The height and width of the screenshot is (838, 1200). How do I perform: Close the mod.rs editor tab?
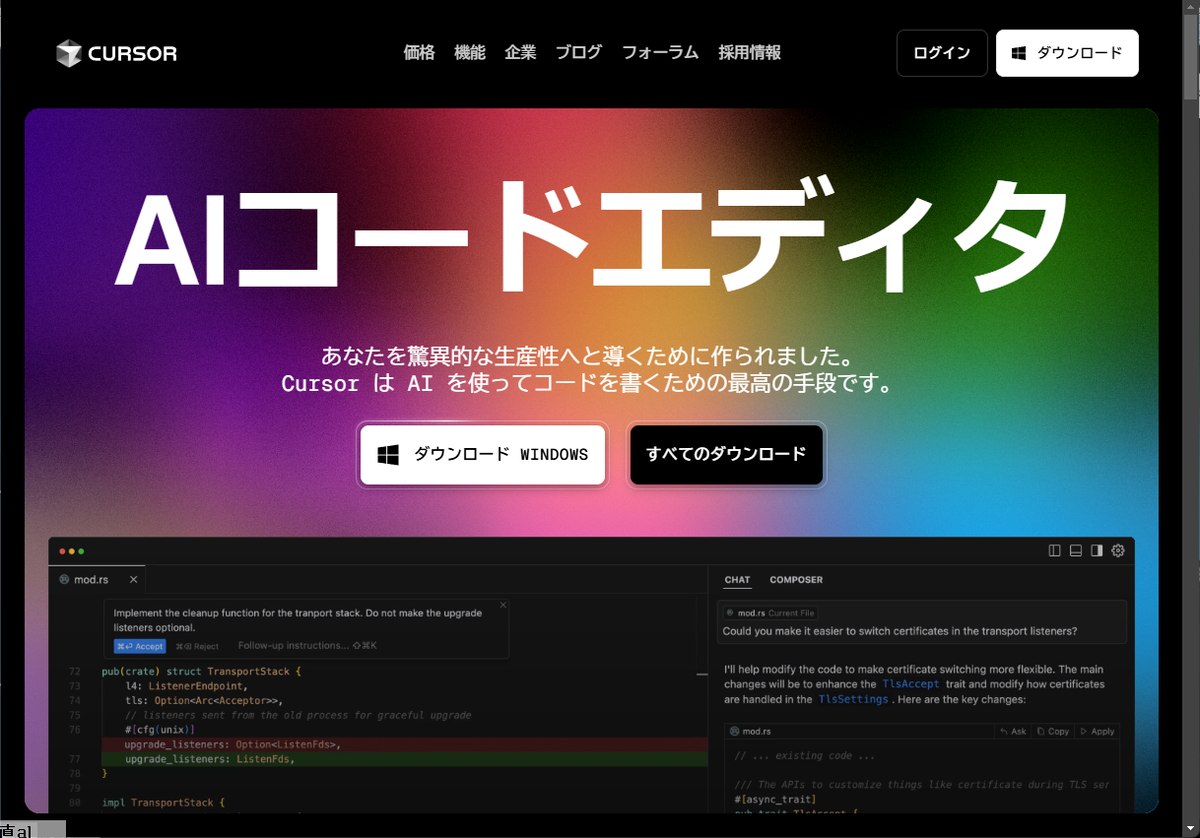point(133,580)
